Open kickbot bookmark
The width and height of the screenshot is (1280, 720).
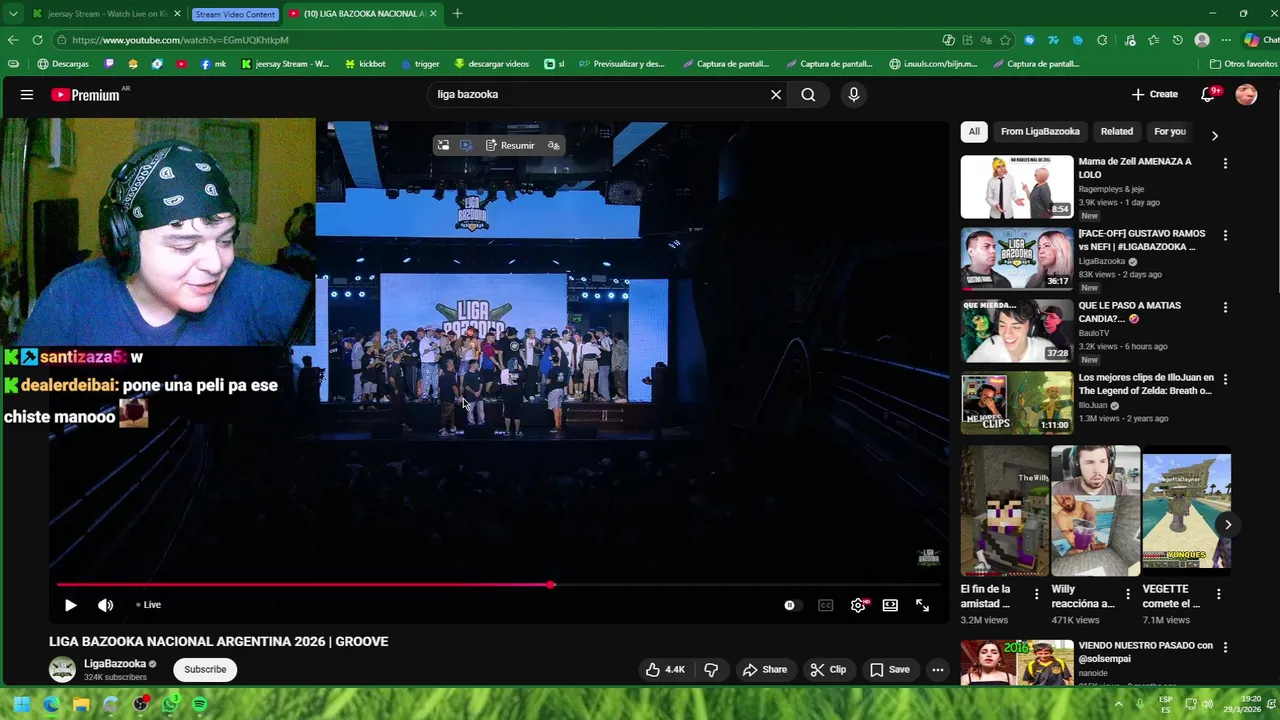click(365, 64)
